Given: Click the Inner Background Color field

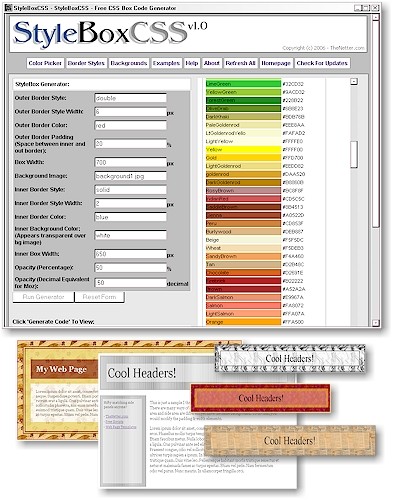Looking at the screenshot, I should [130, 235].
